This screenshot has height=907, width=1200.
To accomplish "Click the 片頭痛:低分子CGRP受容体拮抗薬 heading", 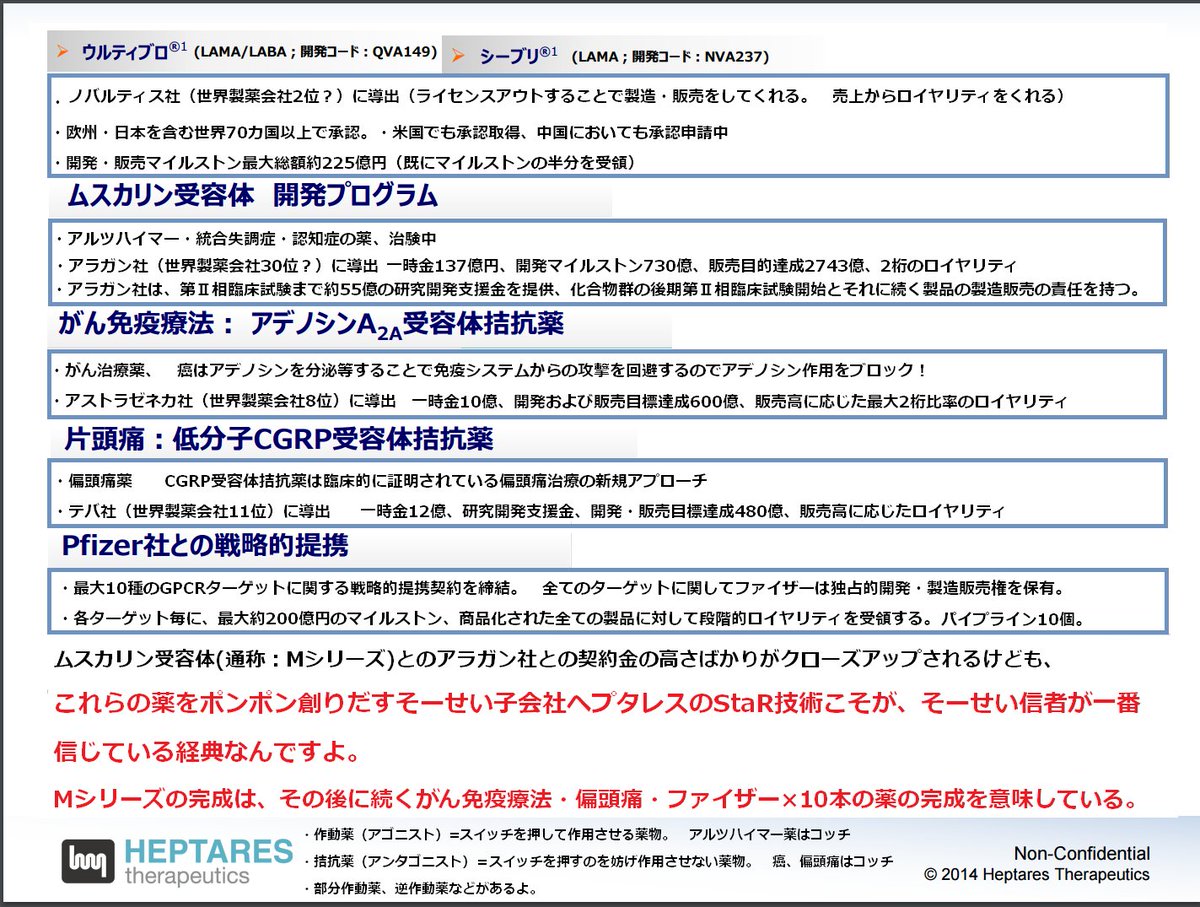I will coord(279,438).
